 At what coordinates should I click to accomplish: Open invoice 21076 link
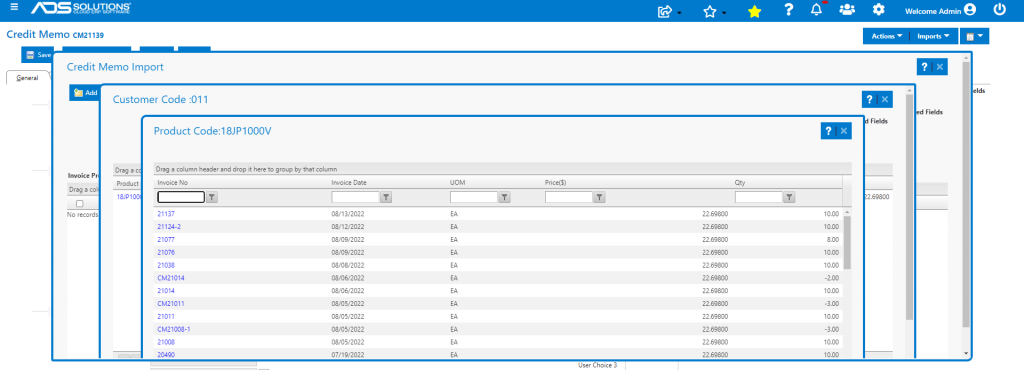166,252
